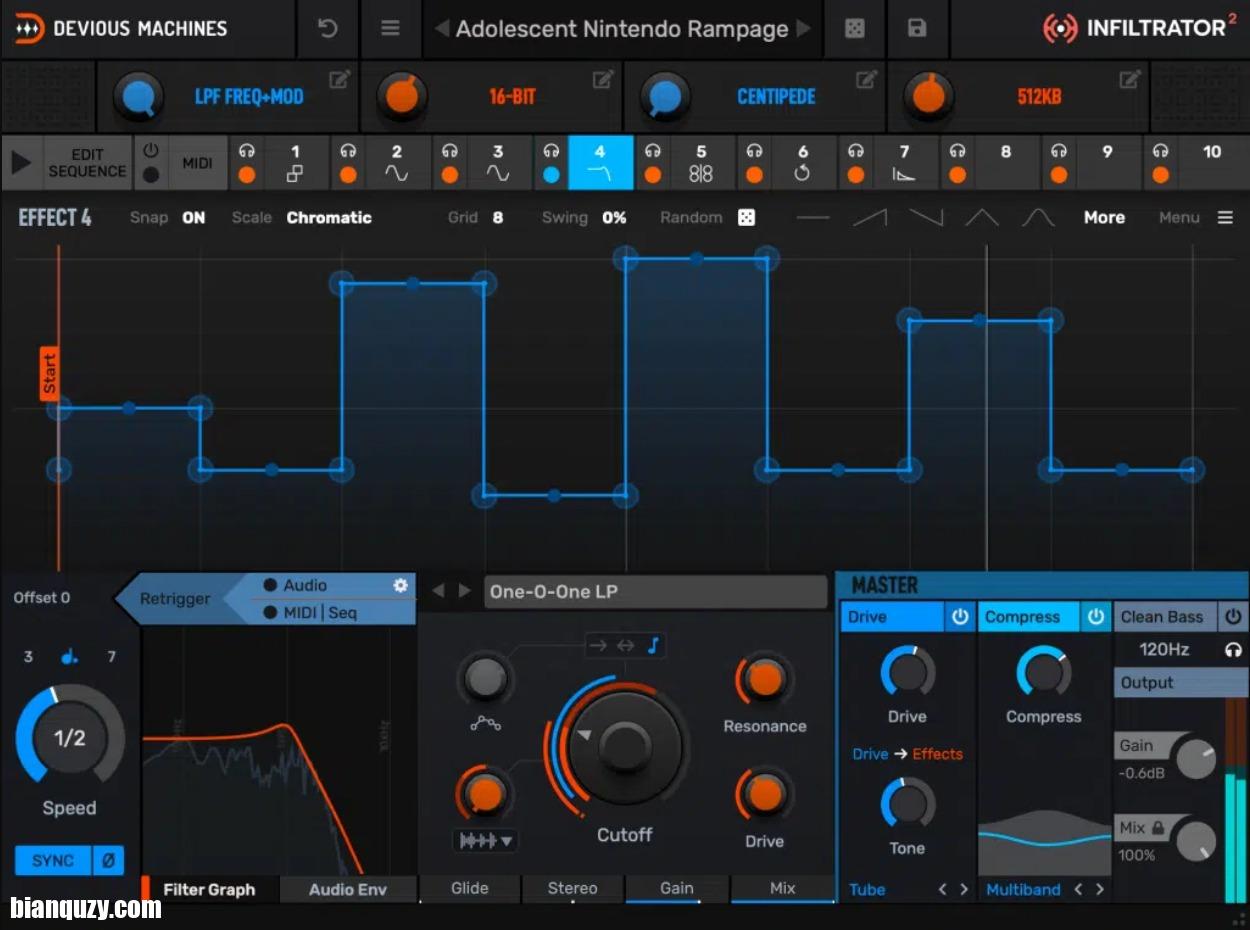
Task: Open the One-O-One LP filter preset selector
Action: click(656, 591)
